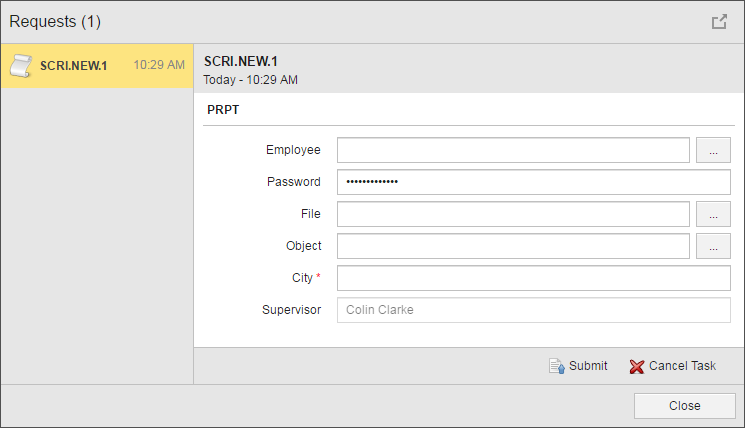Click the 10:29 AM timestamp in list
Viewport: 745px width, 428px height.
click(159, 66)
